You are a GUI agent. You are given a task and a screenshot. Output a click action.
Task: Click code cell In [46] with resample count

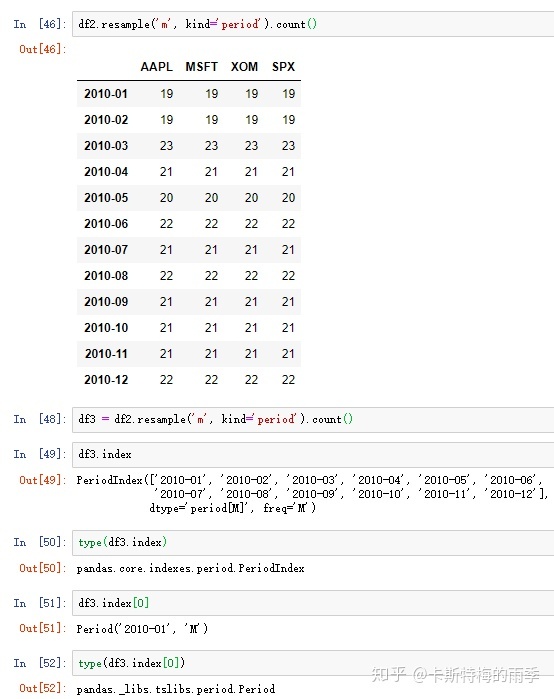[x=313, y=24]
